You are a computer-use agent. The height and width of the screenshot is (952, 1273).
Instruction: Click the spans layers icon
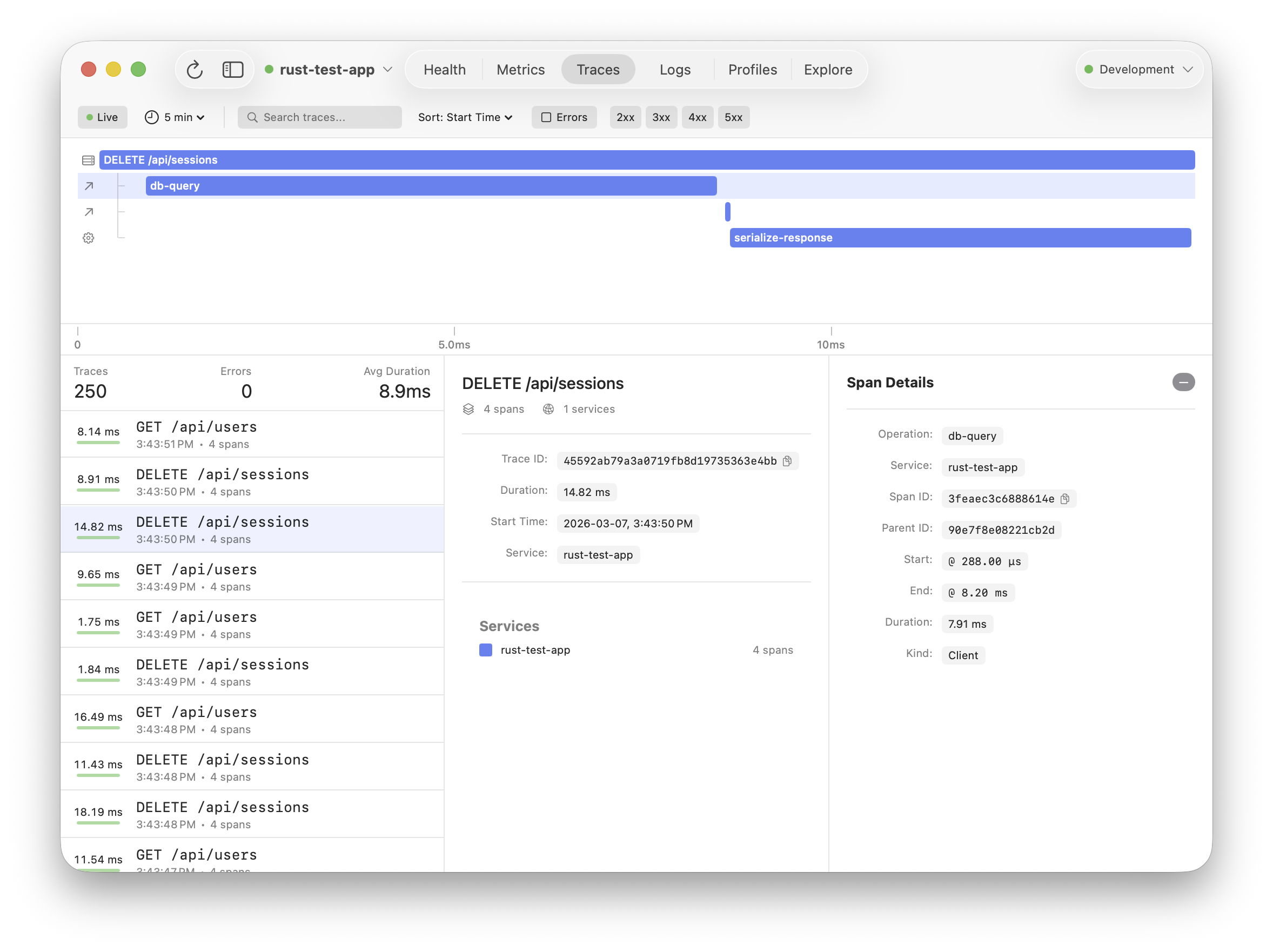(468, 409)
